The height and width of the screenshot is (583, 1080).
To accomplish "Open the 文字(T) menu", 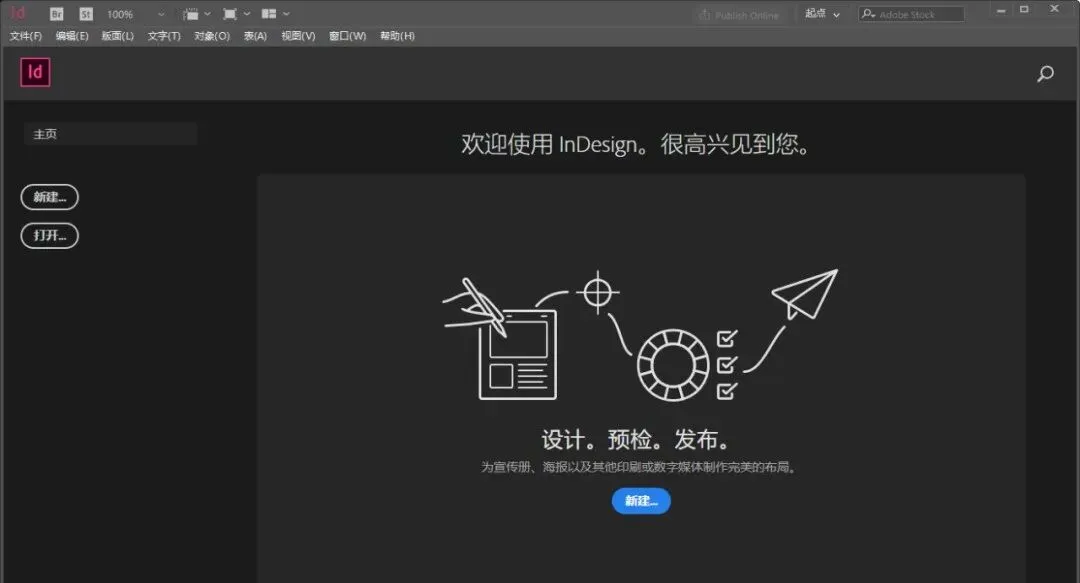I will click(x=164, y=36).
